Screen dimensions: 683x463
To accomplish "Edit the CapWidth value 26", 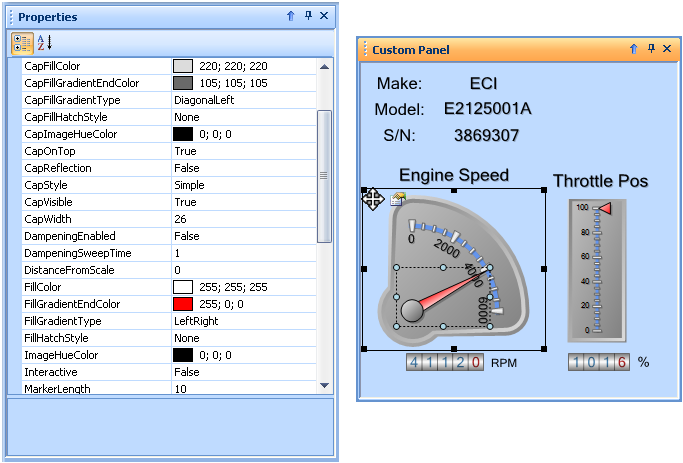I will (x=180, y=218).
